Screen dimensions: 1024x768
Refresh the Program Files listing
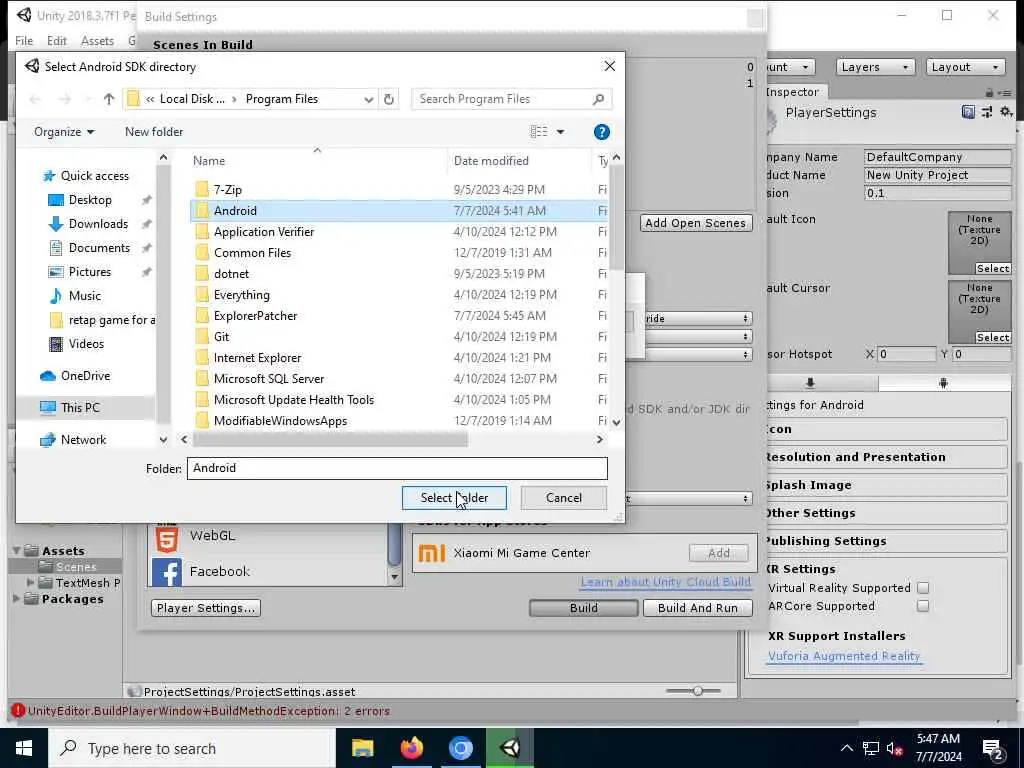389,99
